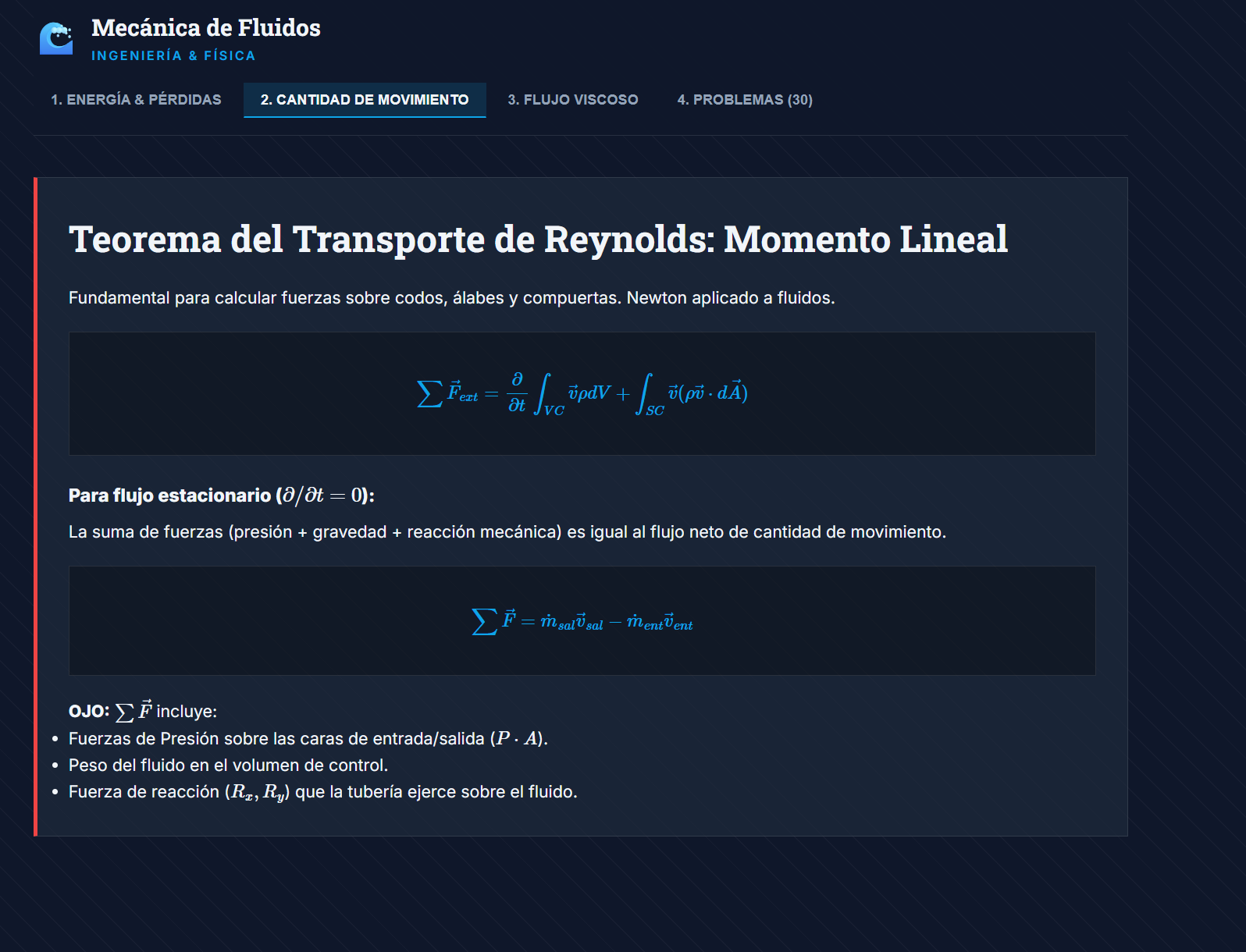
Task: Click the Fuerzas de Presión bullet item
Action: tap(308, 739)
